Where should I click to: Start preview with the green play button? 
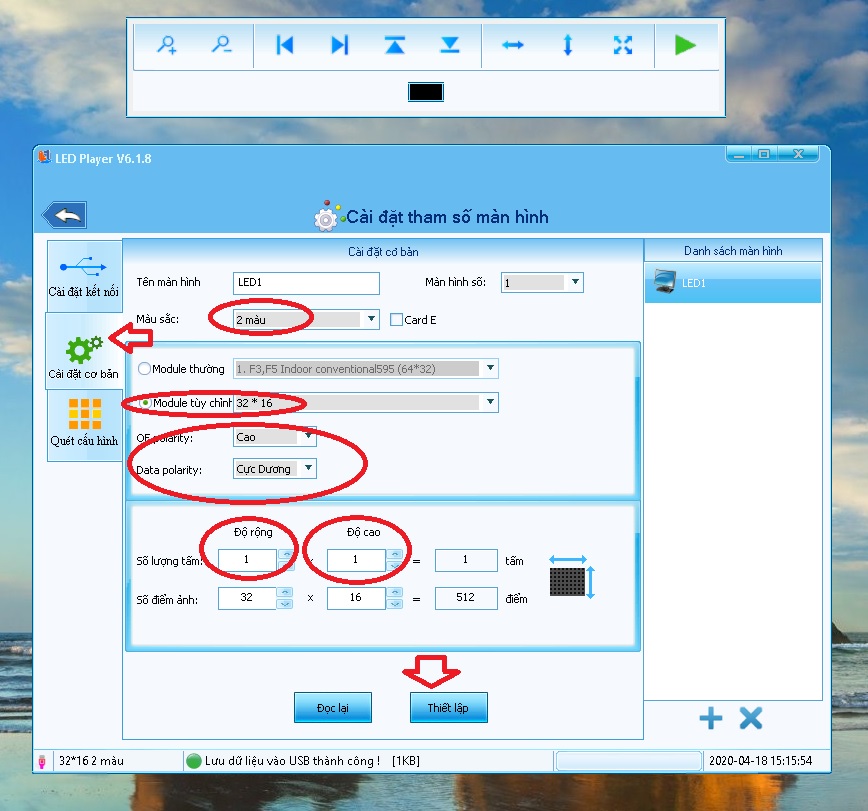(x=685, y=45)
